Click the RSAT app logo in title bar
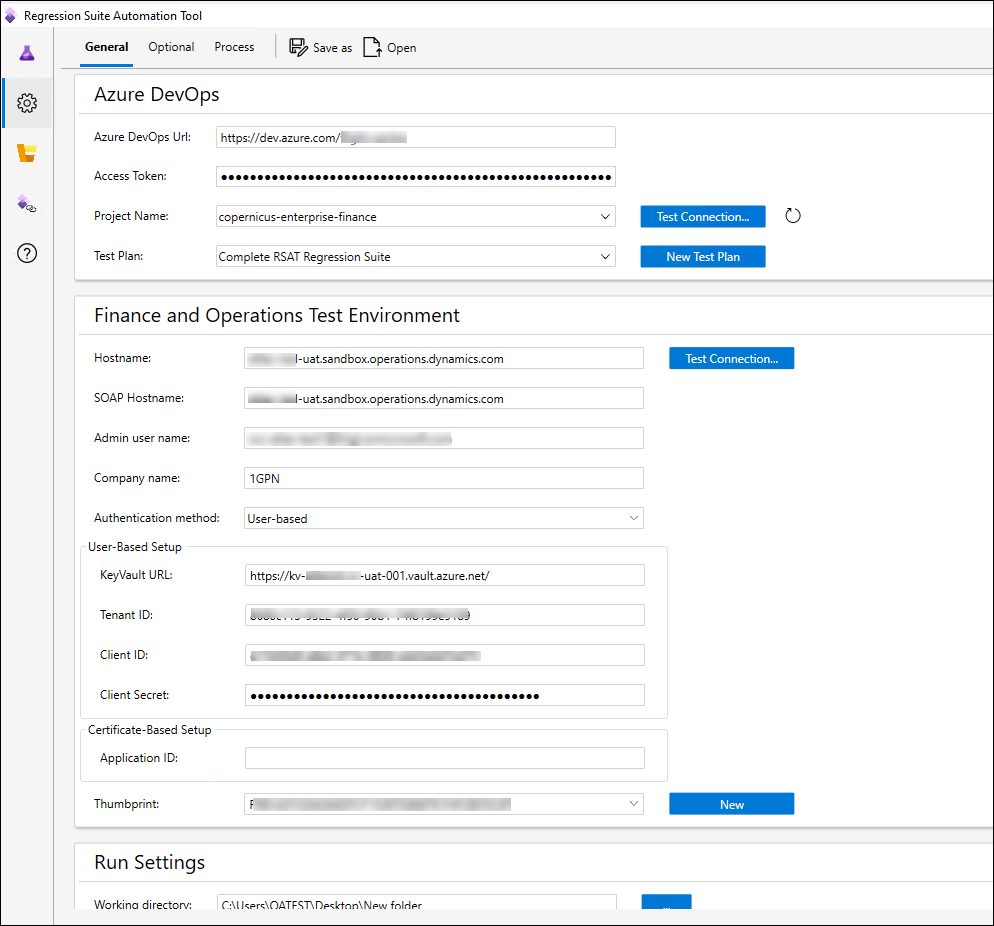The height and width of the screenshot is (926, 994). pyautogui.click(x=10, y=15)
